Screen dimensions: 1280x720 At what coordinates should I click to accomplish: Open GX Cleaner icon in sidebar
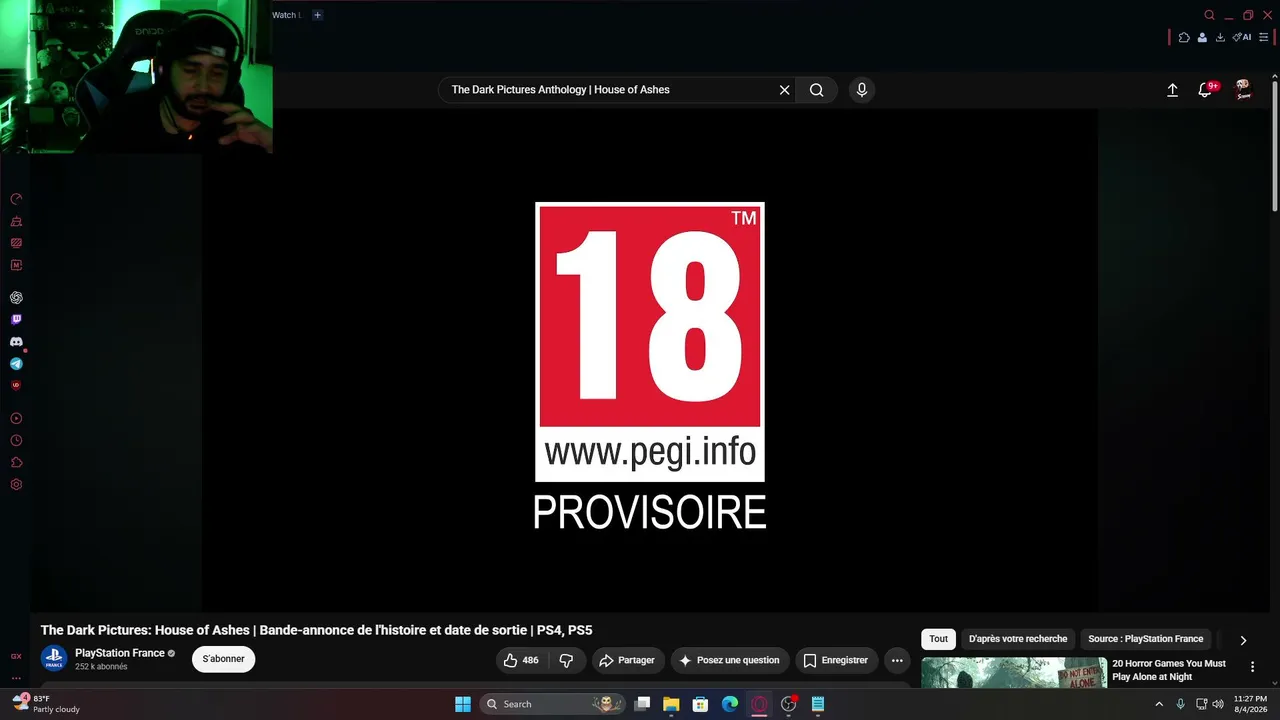tap(16, 221)
